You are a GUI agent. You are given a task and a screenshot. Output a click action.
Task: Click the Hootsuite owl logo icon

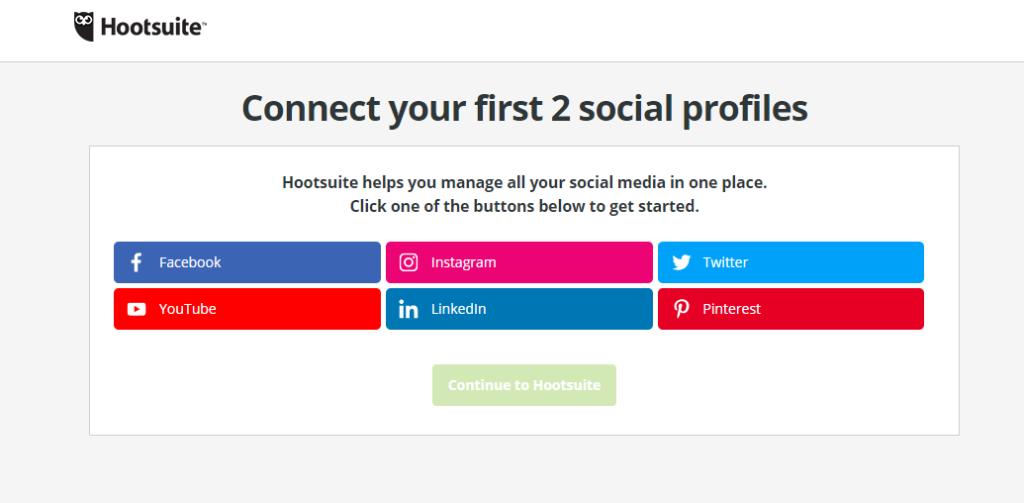pos(85,27)
